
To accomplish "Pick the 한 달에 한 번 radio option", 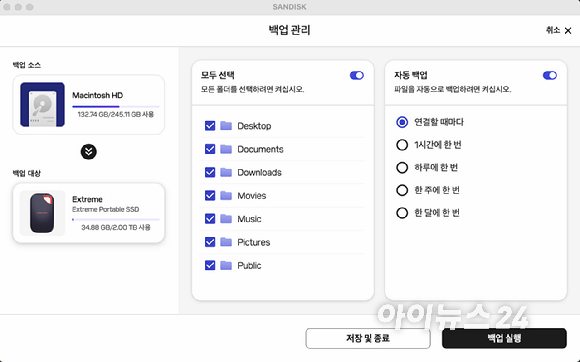I will (402, 213).
